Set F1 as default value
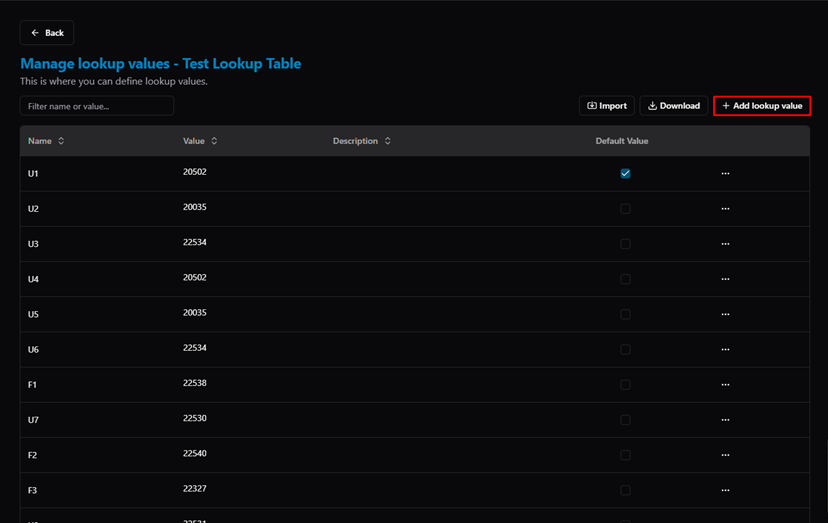Screen dimensions: 828x523 click(x=625, y=385)
